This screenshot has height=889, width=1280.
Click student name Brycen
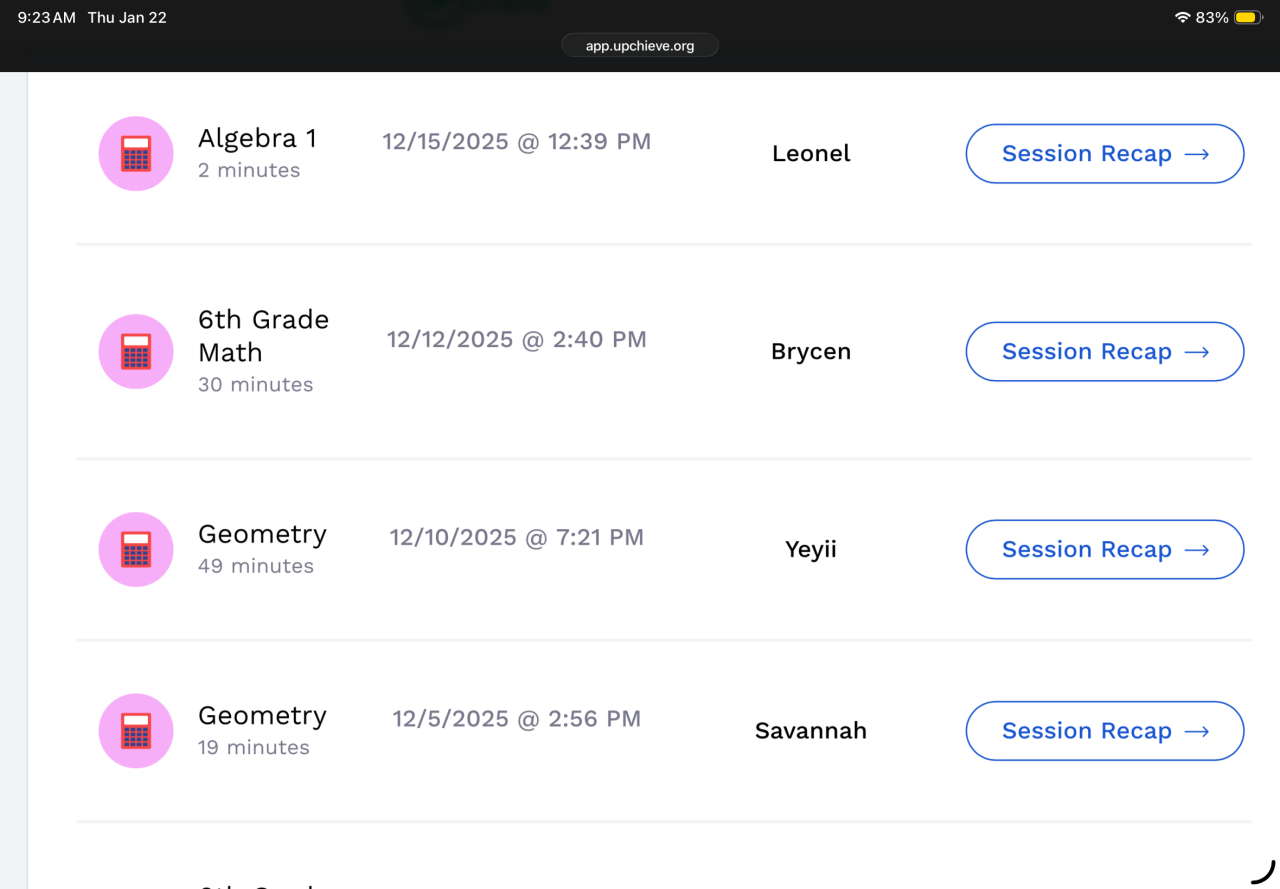(x=811, y=352)
